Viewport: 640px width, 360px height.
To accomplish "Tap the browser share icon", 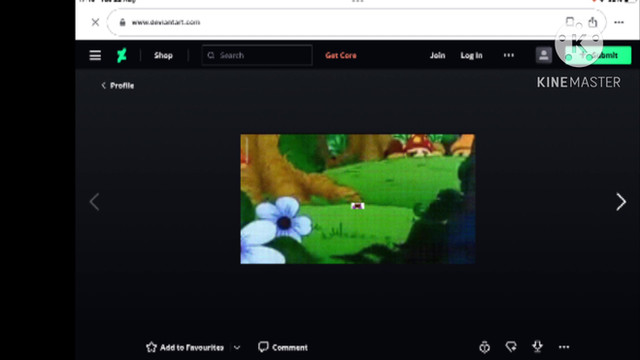I will click(x=593, y=22).
